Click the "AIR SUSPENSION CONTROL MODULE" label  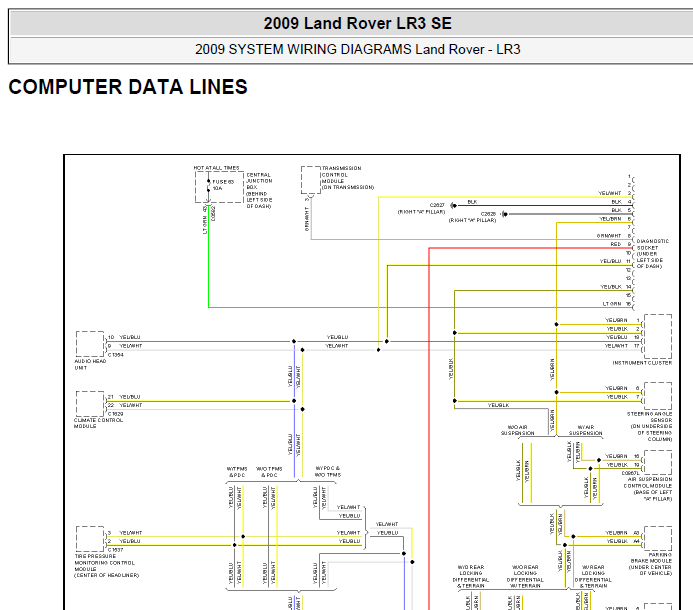coord(647,489)
